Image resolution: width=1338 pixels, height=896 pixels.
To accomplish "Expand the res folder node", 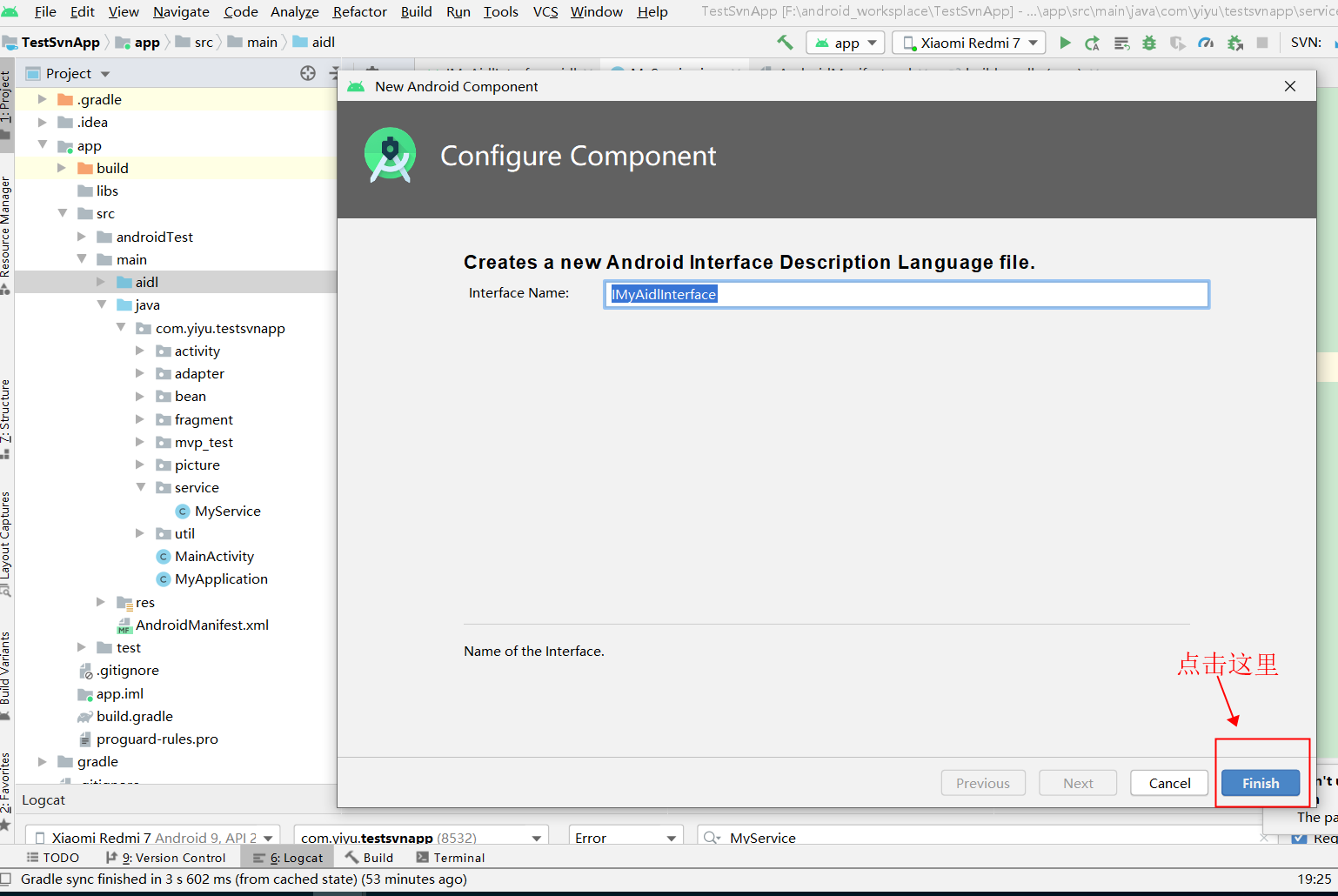I will point(101,602).
